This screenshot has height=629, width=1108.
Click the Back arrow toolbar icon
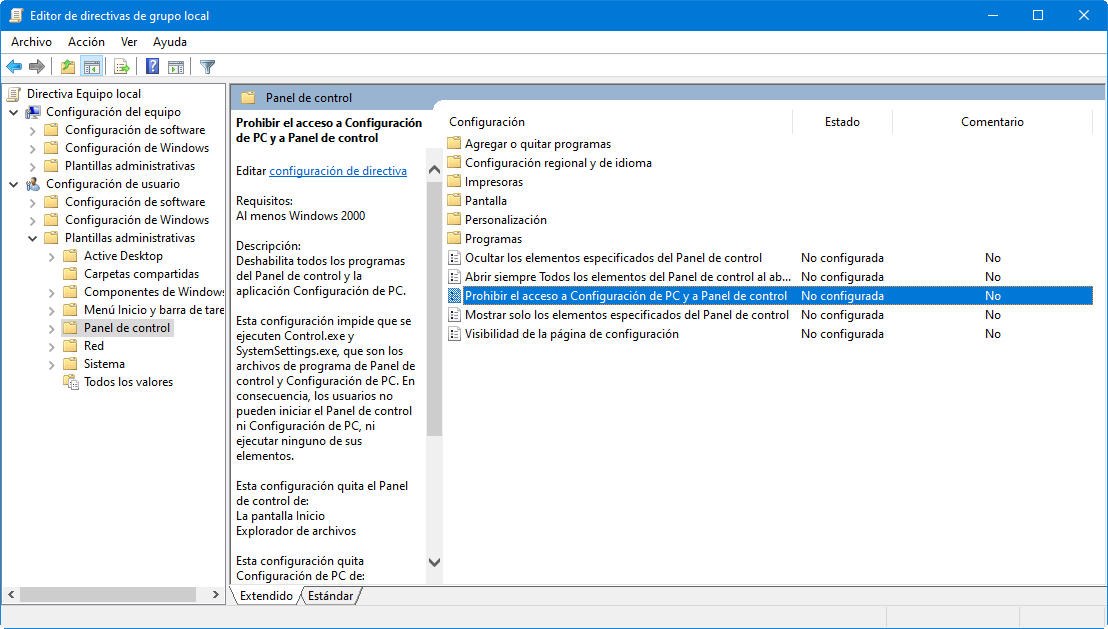[x=14, y=67]
